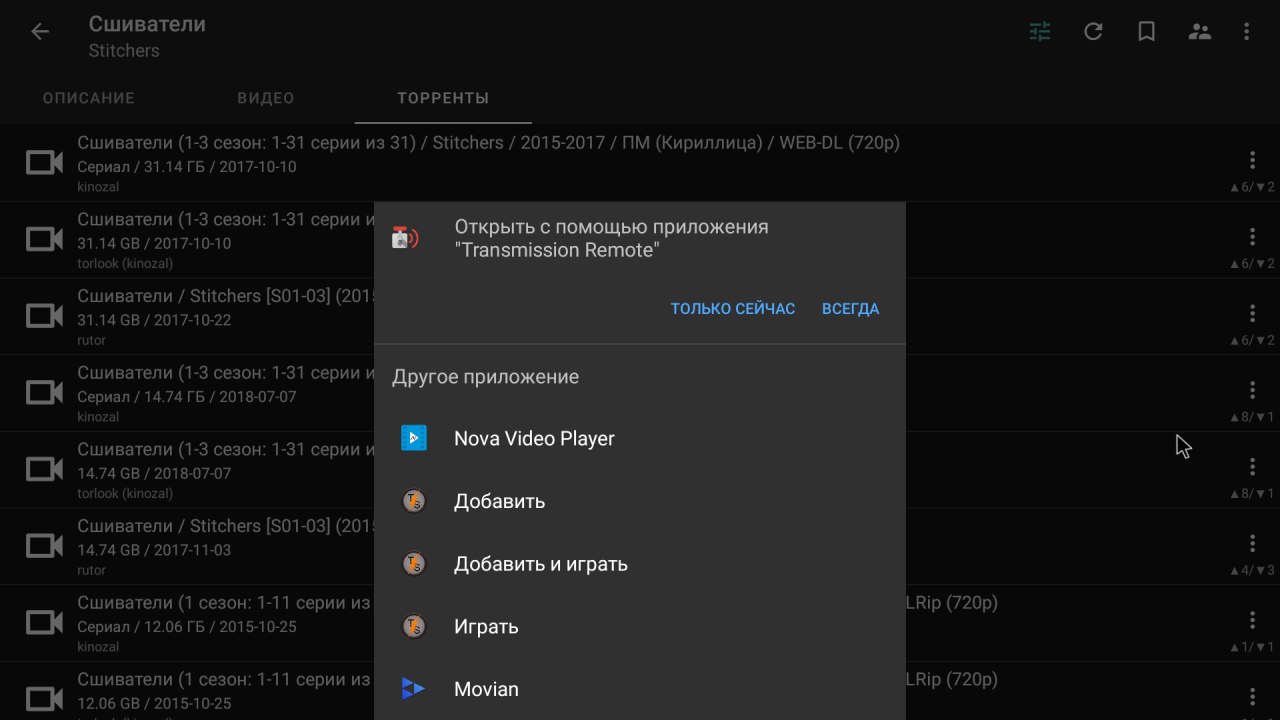Open more options for 2018-07-07 torlook torrent

[x=1252, y=466]
